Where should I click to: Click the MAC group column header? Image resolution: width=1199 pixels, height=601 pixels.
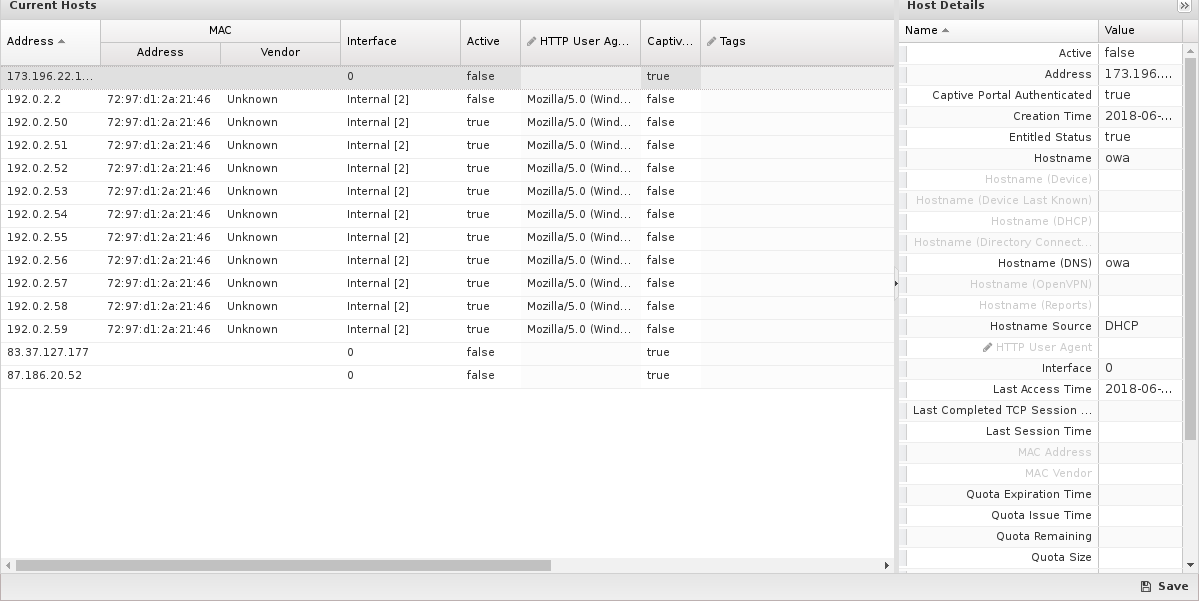click(x=220, y=31)
